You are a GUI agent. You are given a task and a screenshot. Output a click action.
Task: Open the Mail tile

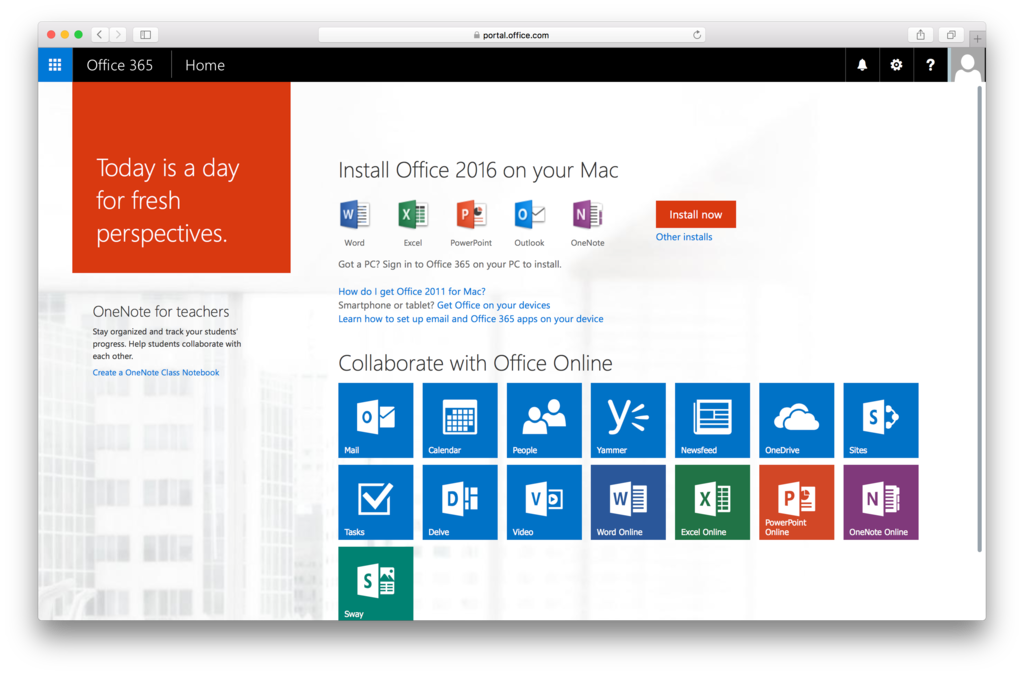coord(376,420)
